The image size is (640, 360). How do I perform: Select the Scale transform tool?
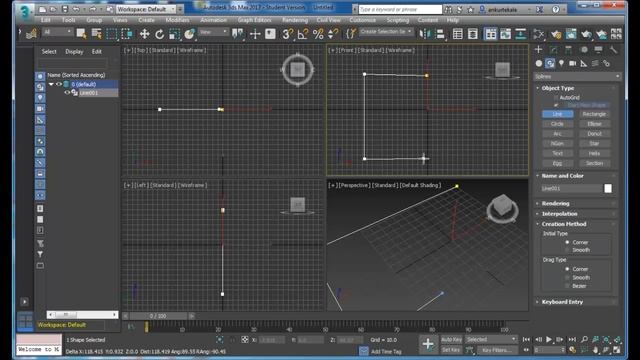pos(174,34)
